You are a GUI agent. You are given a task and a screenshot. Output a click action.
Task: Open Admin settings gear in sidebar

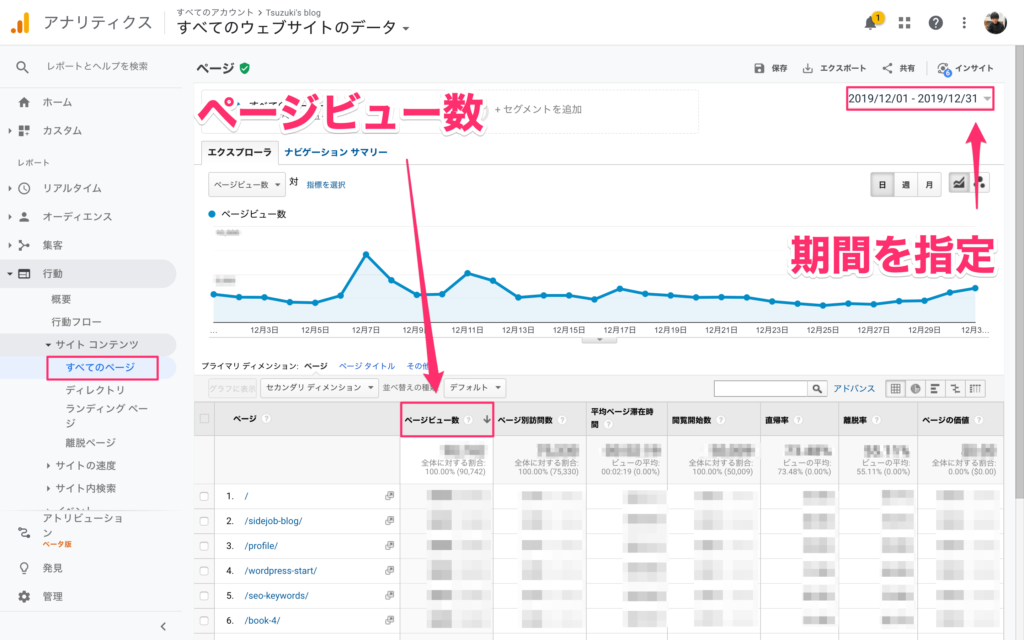[x=24, y=597]
